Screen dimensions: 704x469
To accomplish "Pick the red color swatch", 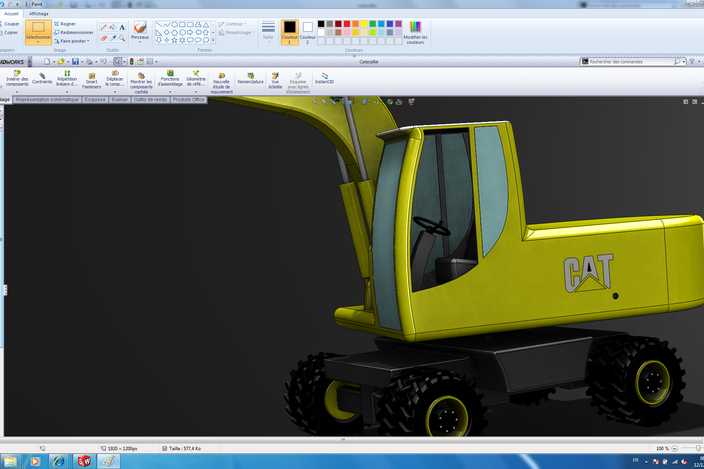I will pyautogui.click(x=347, y=24).
